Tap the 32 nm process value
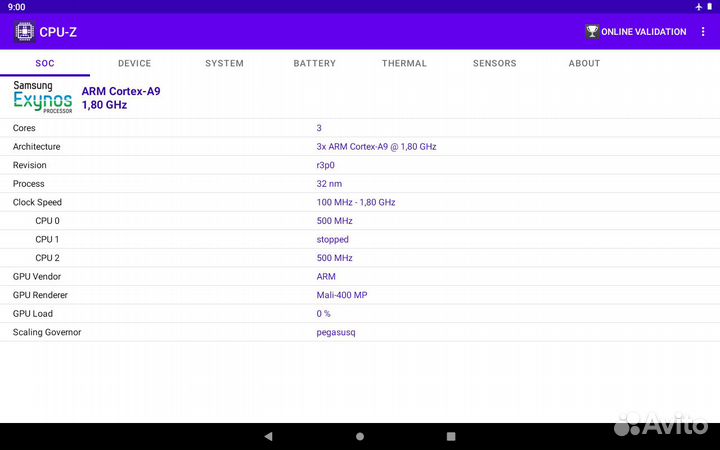This screenshot has height=450, width=720. click(x=329, y=184)
